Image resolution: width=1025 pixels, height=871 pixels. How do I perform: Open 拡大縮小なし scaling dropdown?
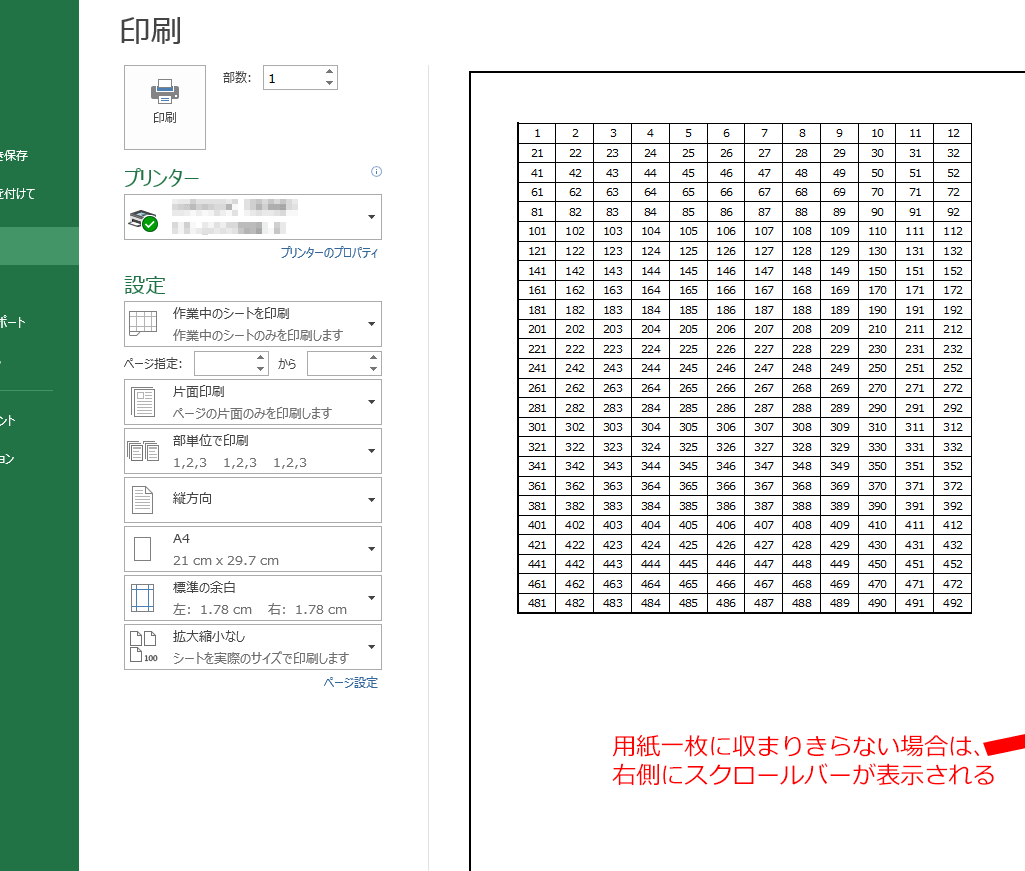tap(253, 647)
